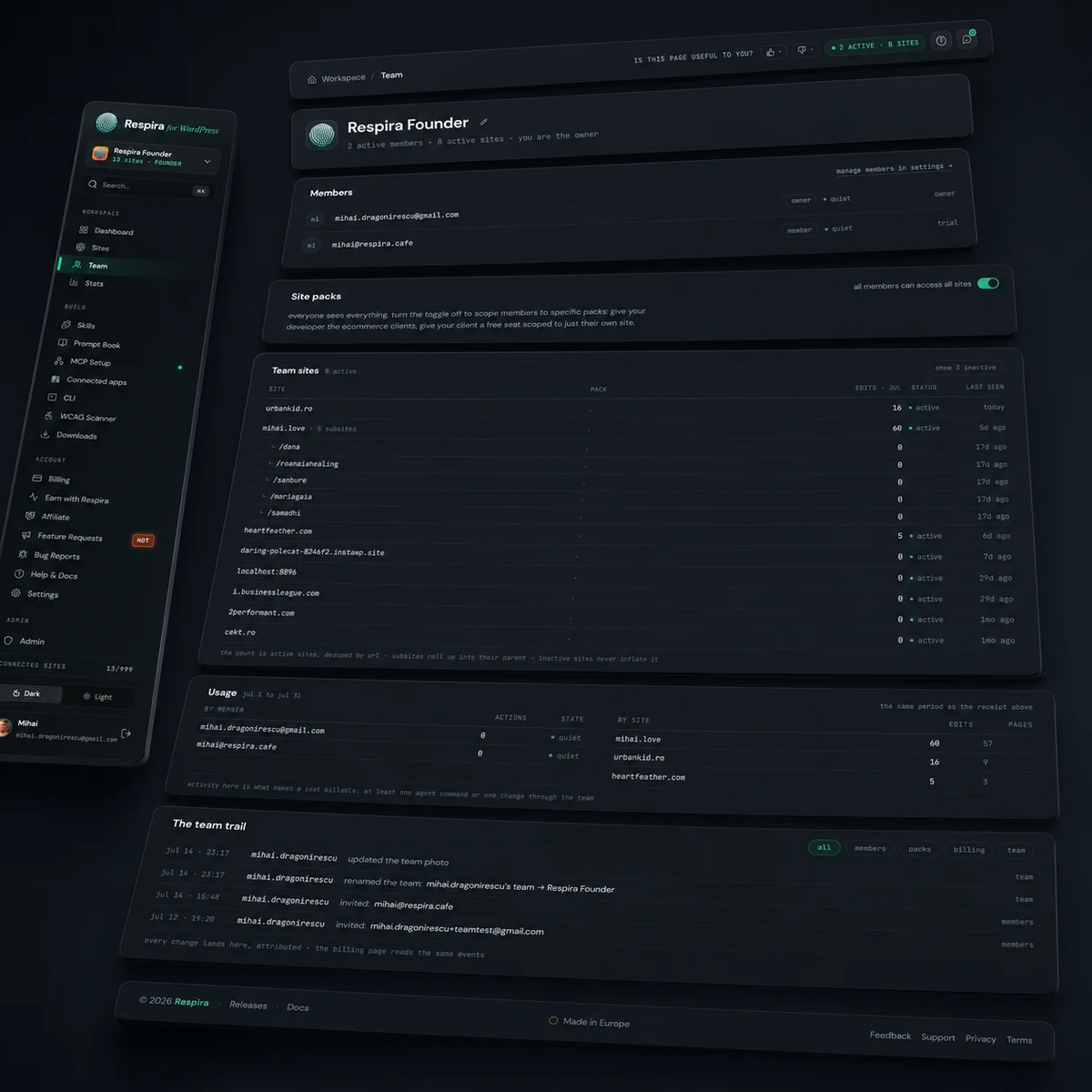Open the Releases footer link

coord(248,1005)
